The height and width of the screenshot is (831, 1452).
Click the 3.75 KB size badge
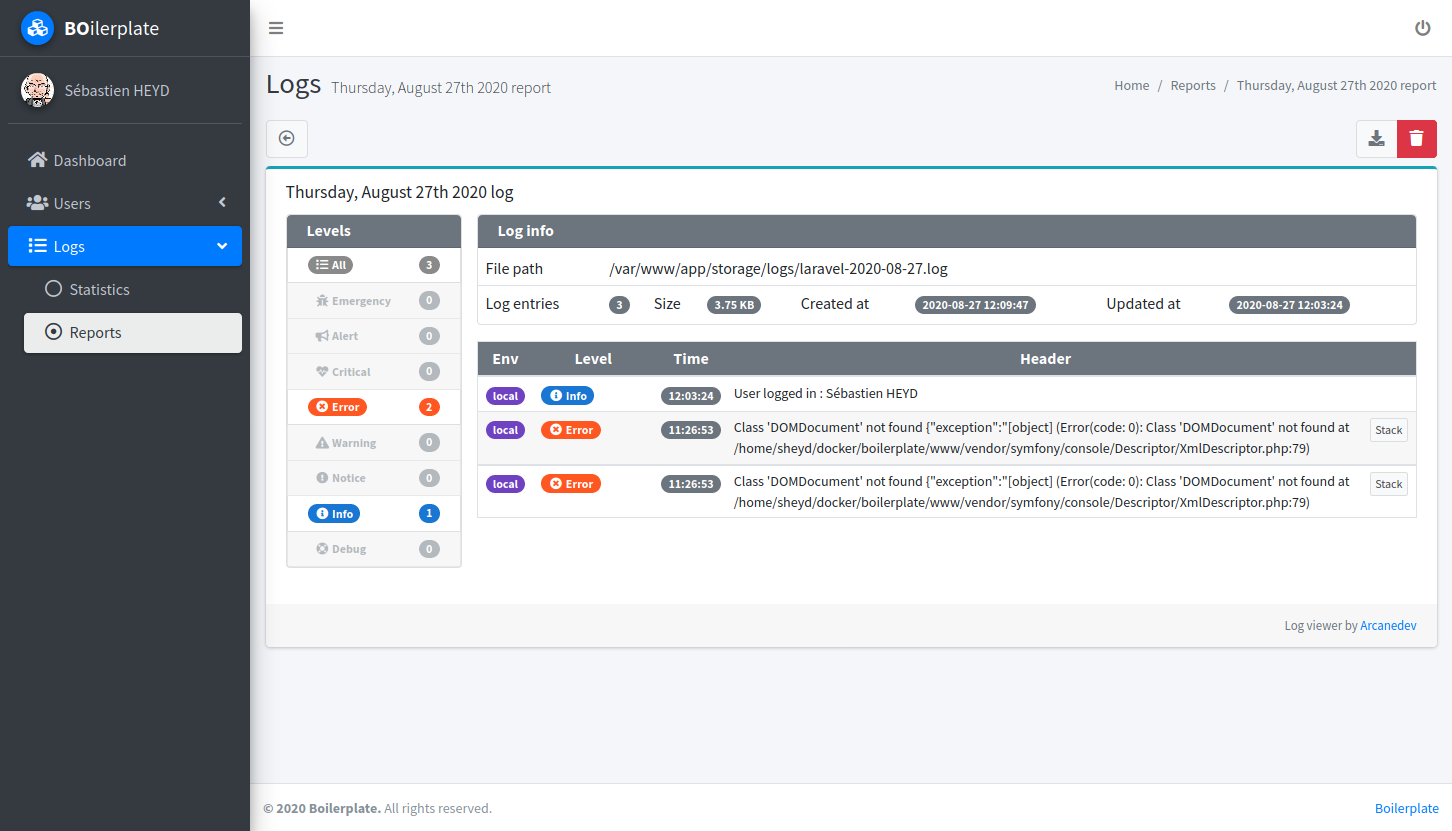(x=734, y=304)
